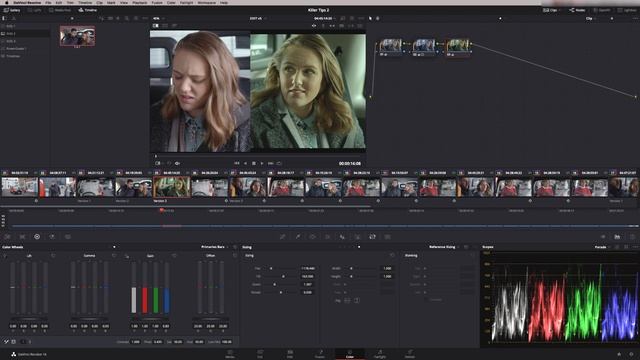Open the 3D stereoscopic palette
Image resolution: width=640 pixels, height=360 pixels.
(387, 237)
